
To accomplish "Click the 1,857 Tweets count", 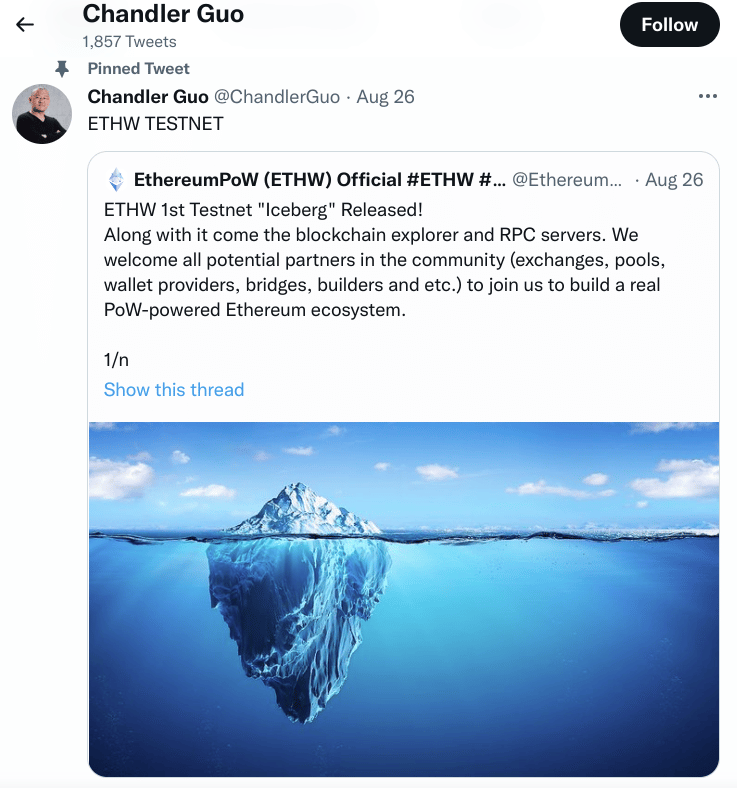I will (x=129, y=42).
